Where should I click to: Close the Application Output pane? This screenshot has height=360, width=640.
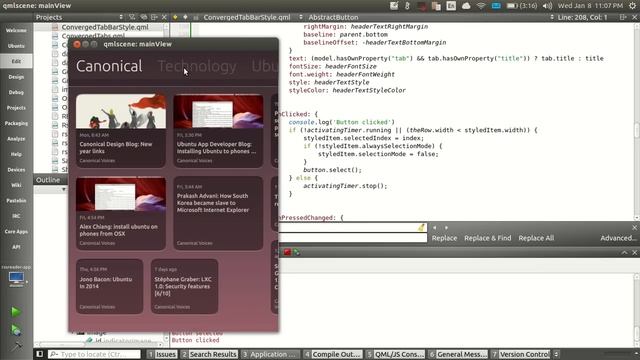634,253
